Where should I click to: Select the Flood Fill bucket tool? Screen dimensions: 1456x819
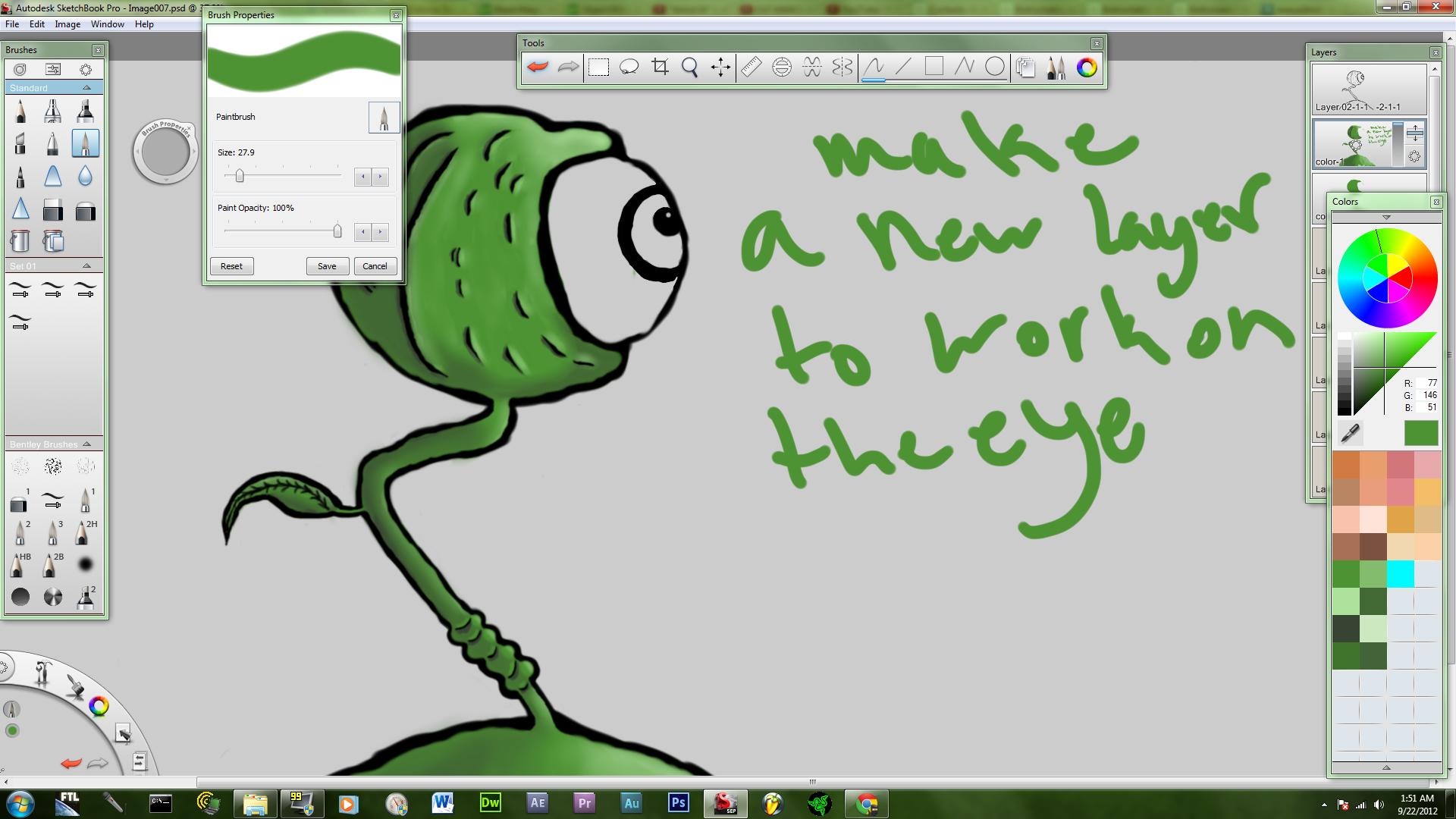[x=20, y=241]
